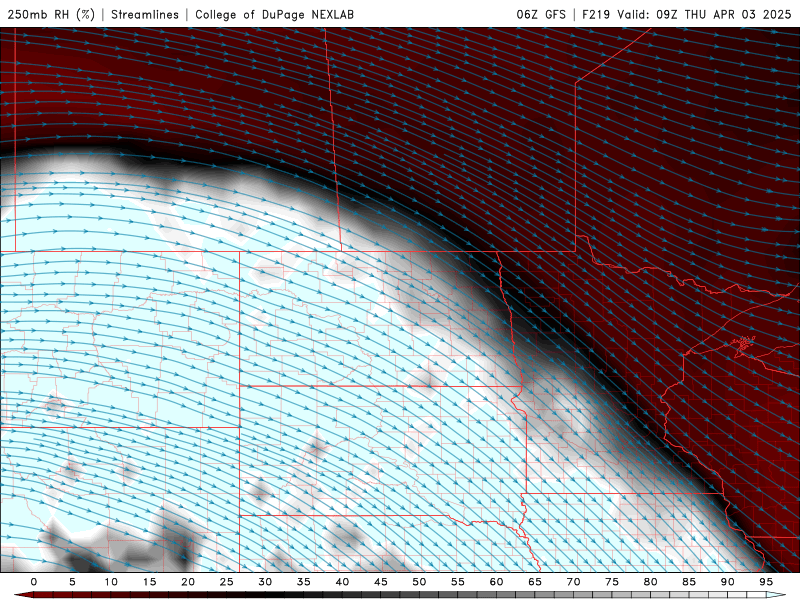Screen dimensions: 800x600
Task: Click the colorbar label "20"
Action: point(188,582)
